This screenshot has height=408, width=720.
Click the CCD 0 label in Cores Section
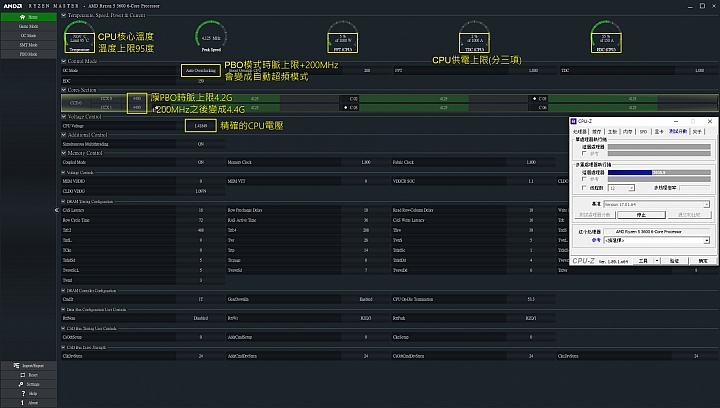pos(76,103)
